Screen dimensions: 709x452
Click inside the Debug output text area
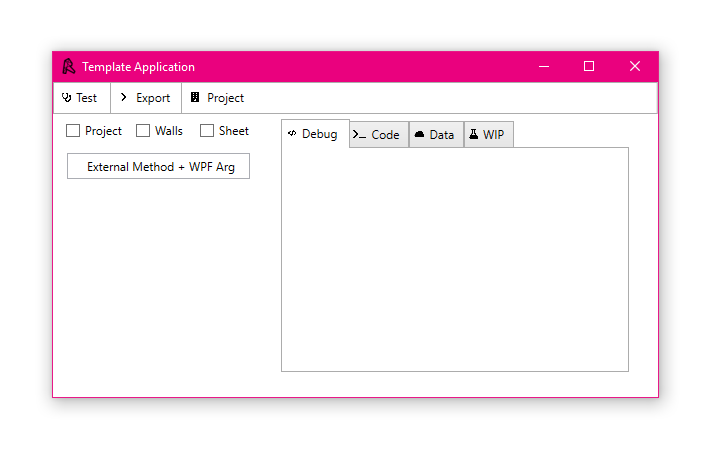pyautogui.click(x=455, y=259)
